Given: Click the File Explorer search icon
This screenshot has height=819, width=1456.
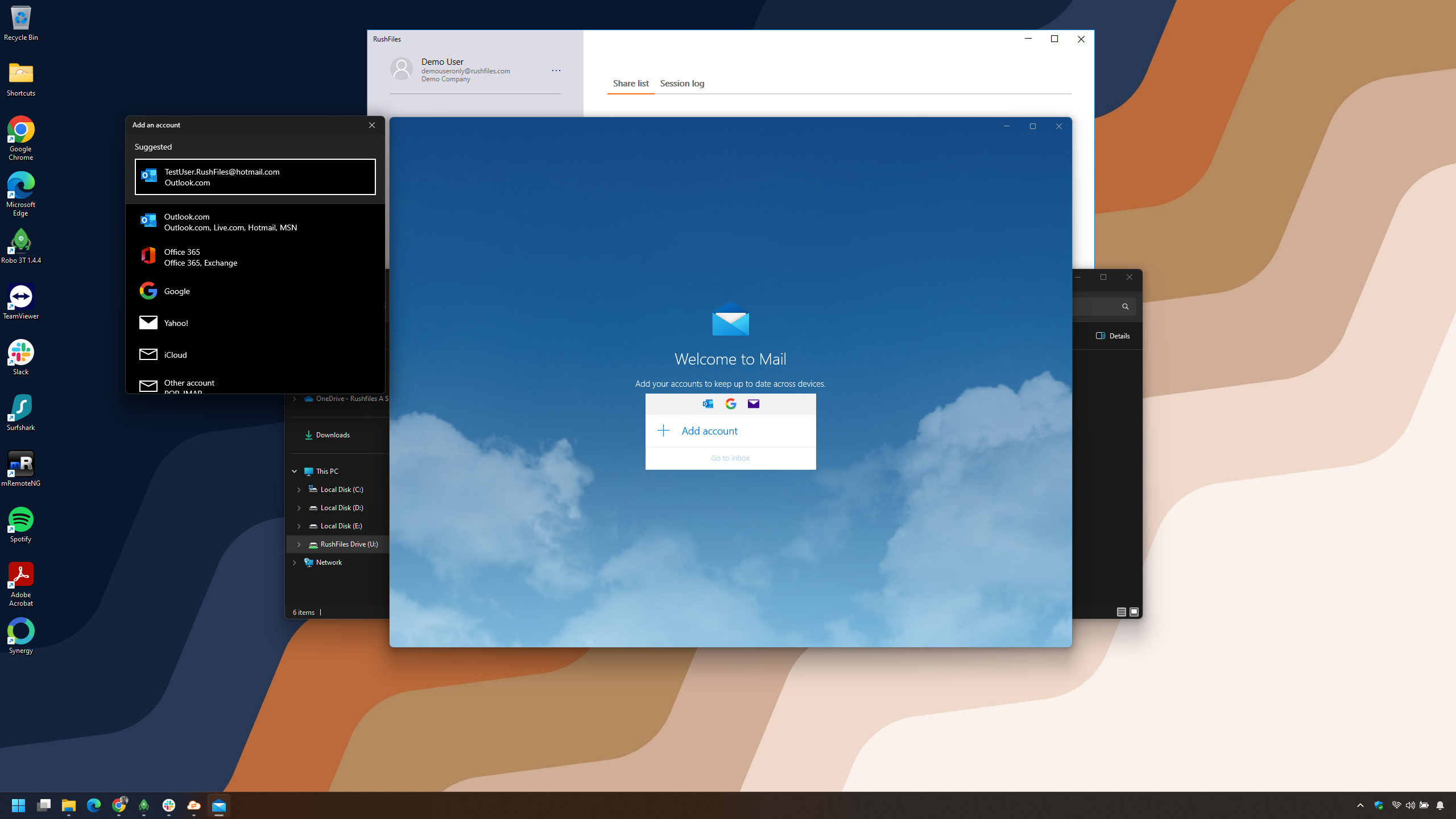Looking at the screenshot, I should click(x=1125, y=307).
